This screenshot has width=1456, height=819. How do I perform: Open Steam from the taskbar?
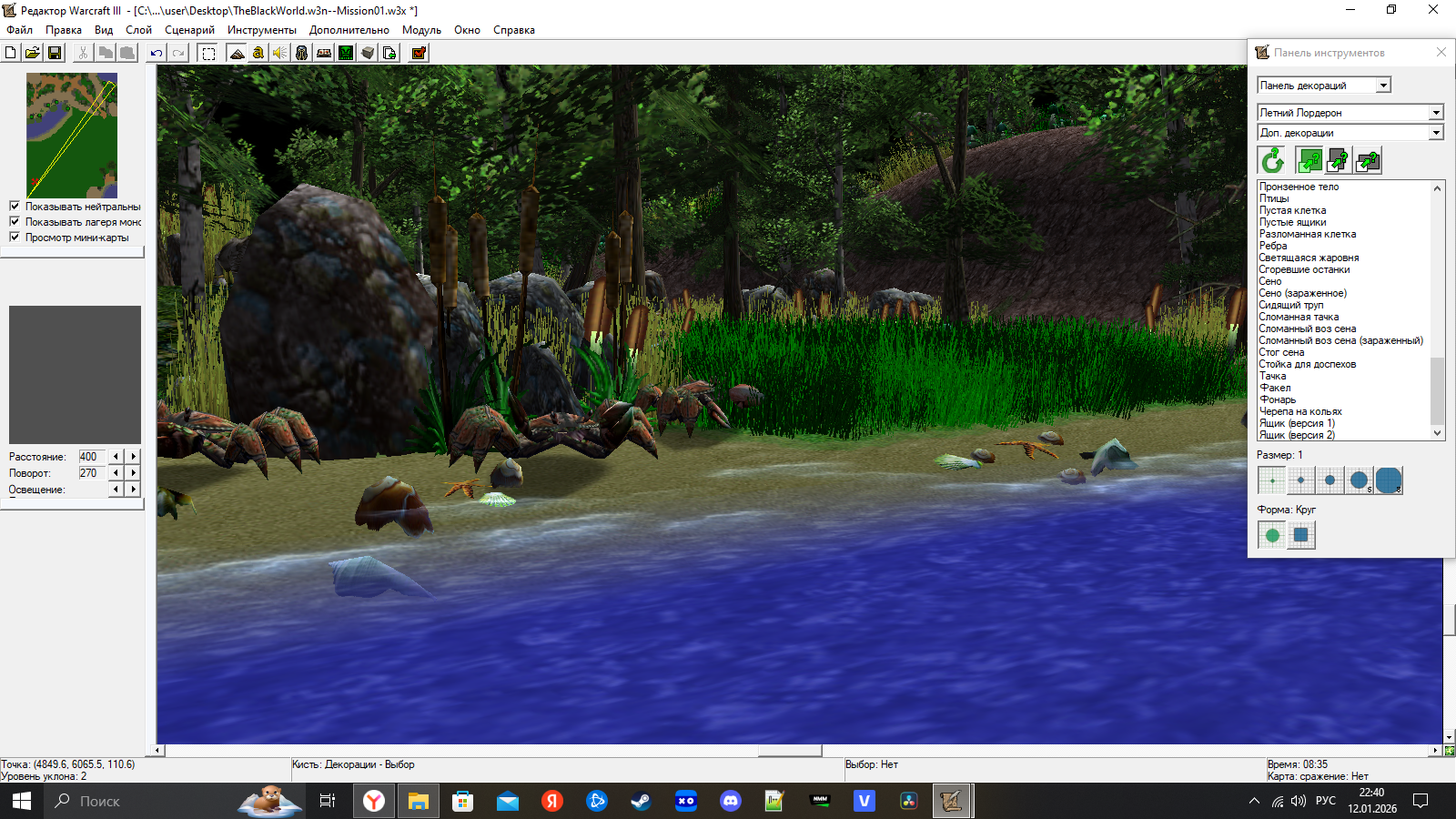[x=641, y=801]
